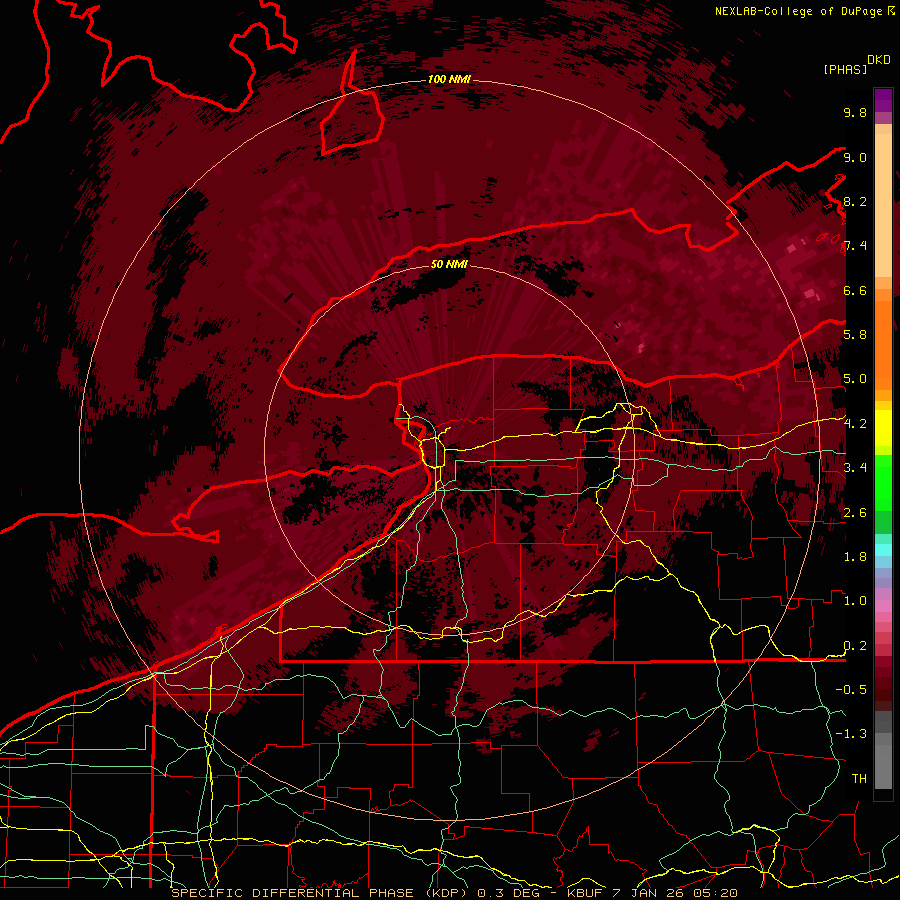Image resolution: width=900 pixels, height=900 pixels.
Task: Click the 100 NMI range ring label
Action: tap(449, 79)
